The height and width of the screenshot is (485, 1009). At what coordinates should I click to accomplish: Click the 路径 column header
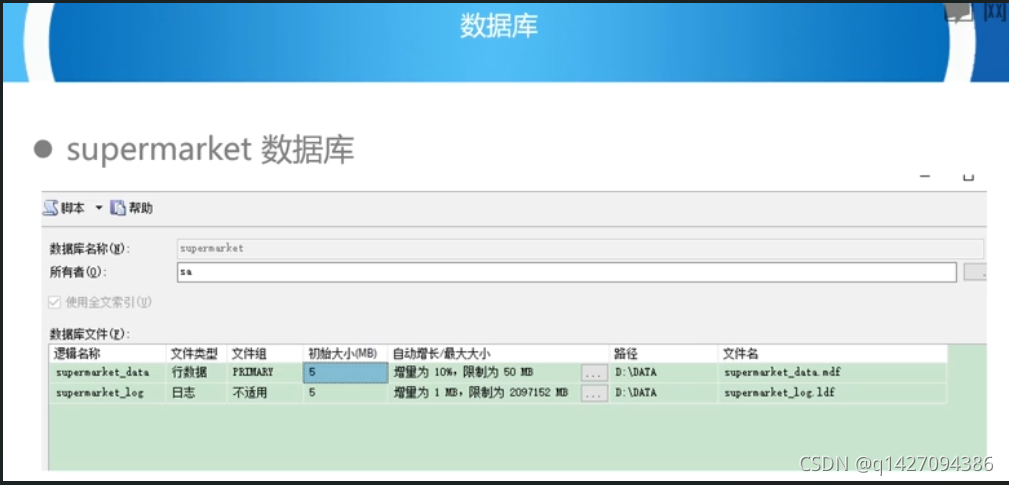(x=663, y=353)
